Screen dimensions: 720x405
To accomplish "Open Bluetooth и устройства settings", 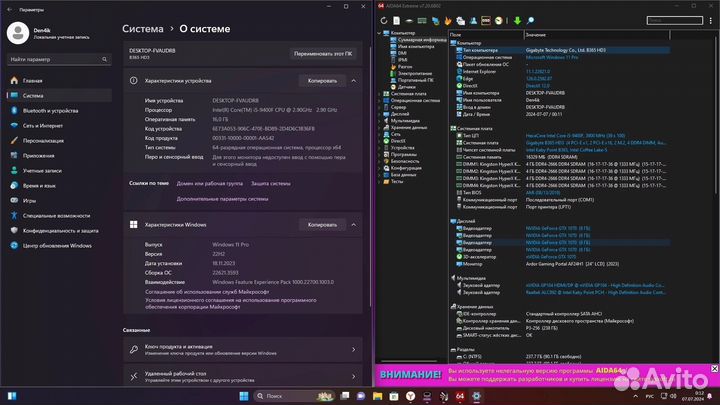I will click(59, 111).
